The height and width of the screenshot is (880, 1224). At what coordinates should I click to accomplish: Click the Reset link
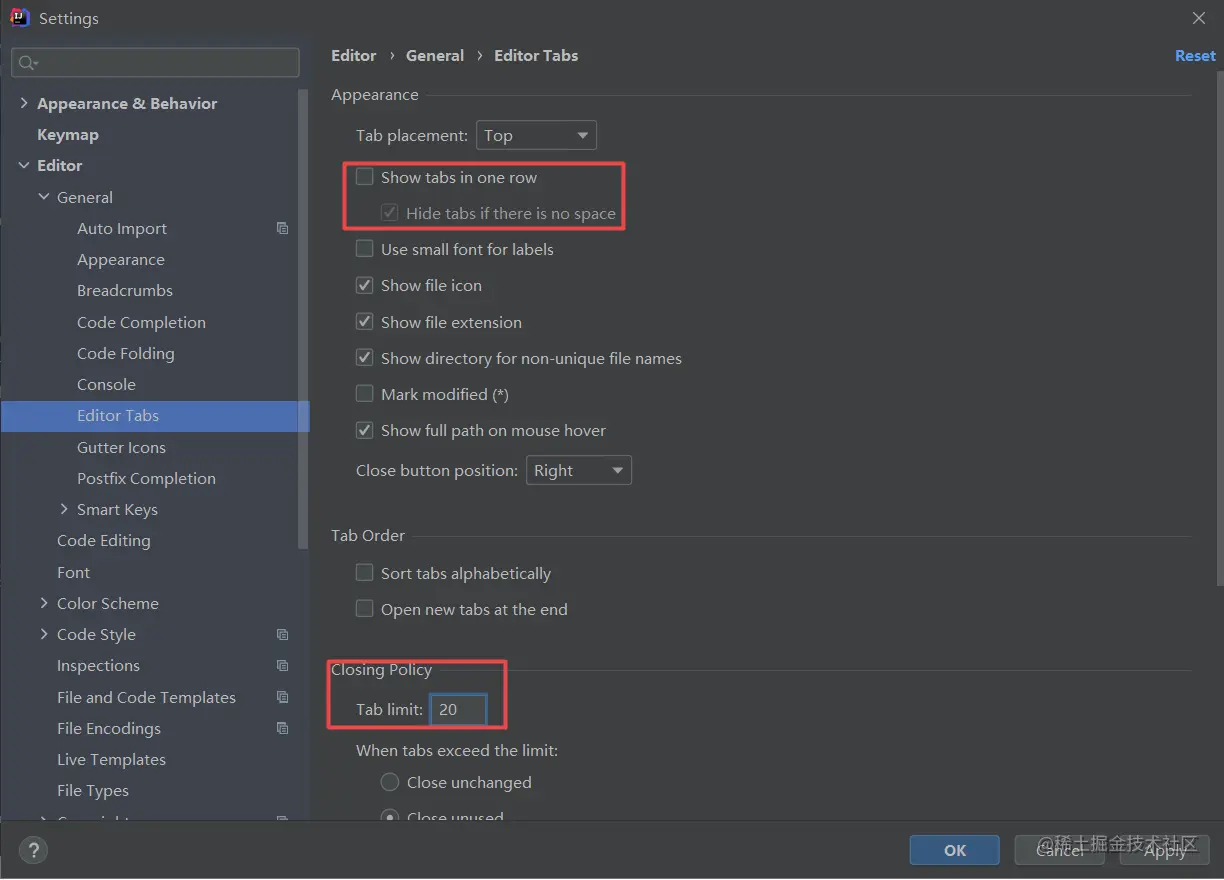pos(1195,56)
